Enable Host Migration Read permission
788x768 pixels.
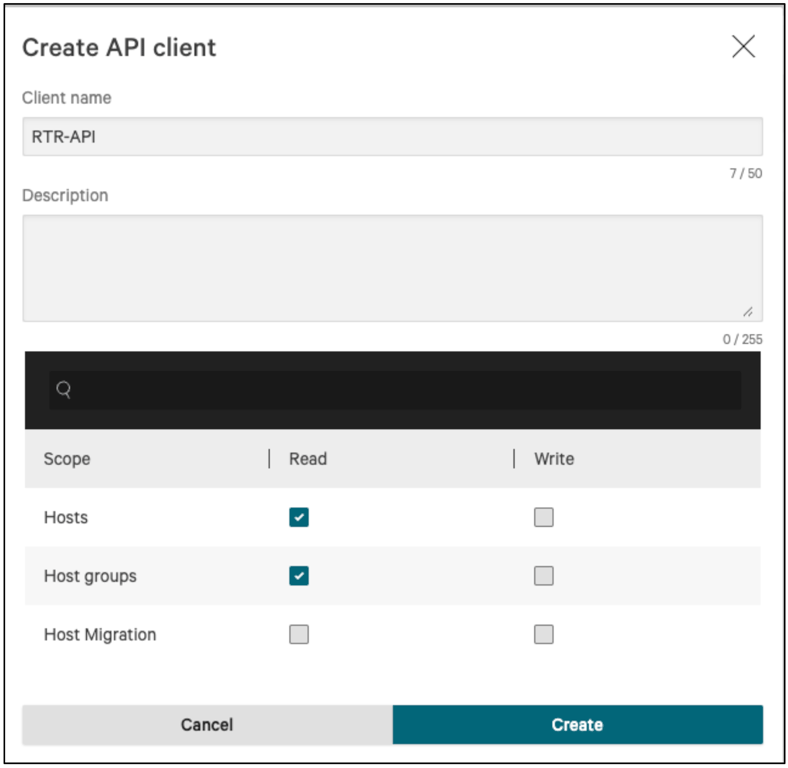point(299,634)
